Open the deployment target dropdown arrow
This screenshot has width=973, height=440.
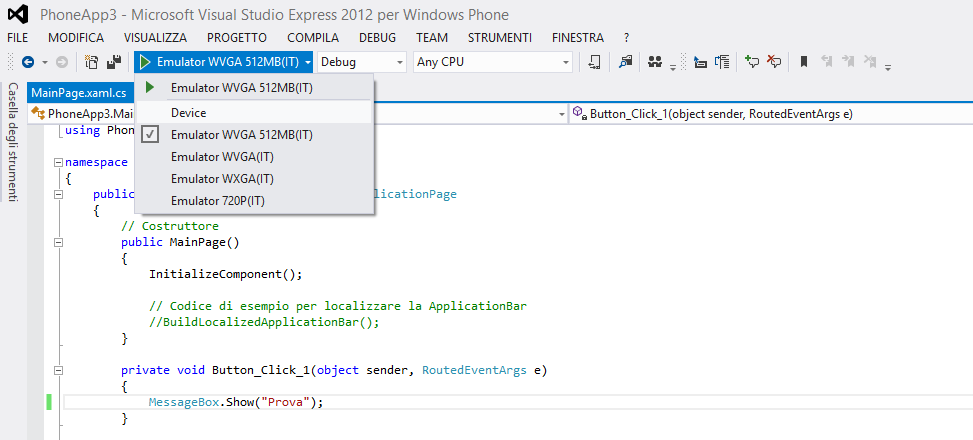[308, 63]
